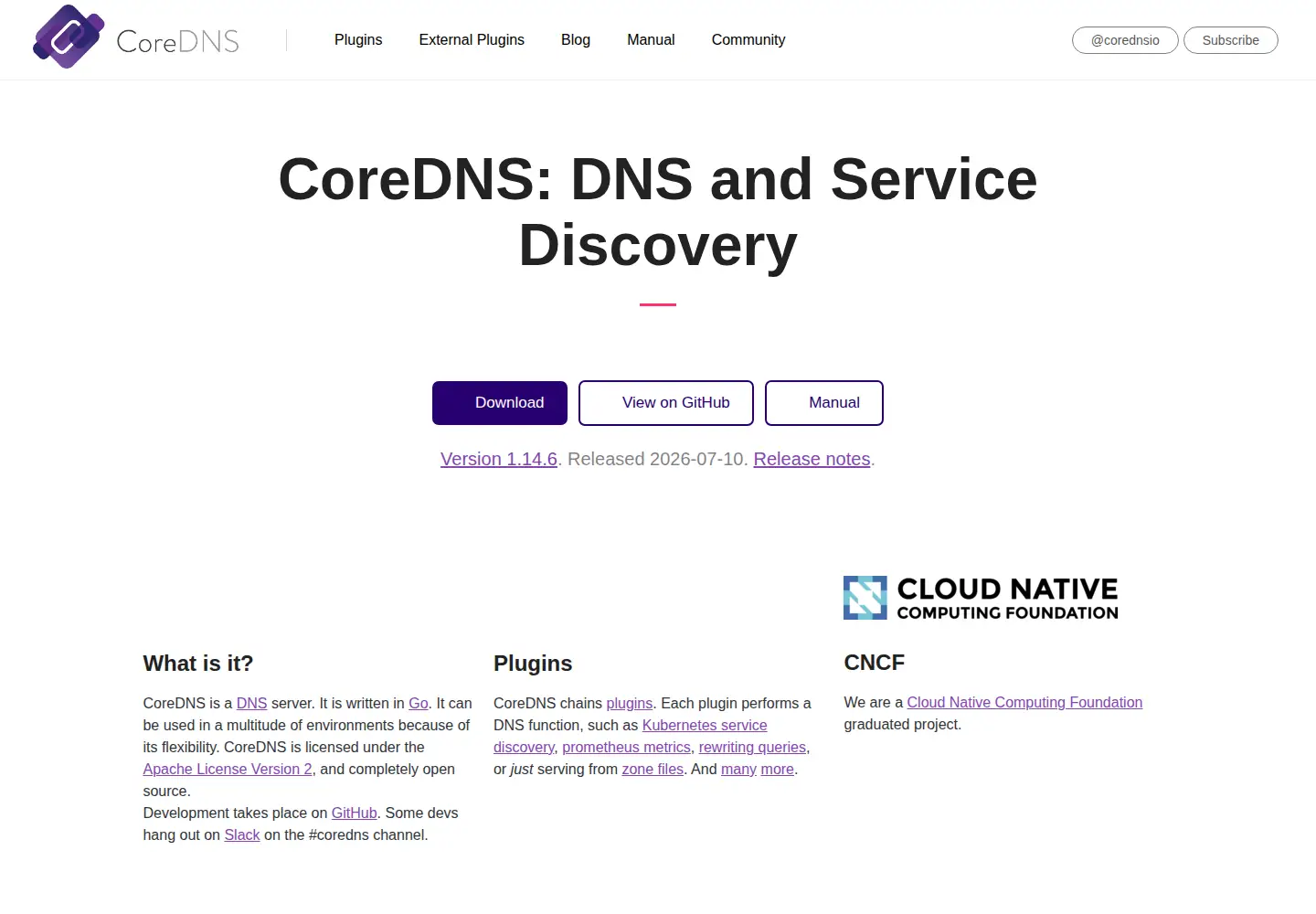The height and width of the screenshot is (914, 1316).
Task: Open External Plugins in the navigation bar
Action: point(472,40)
